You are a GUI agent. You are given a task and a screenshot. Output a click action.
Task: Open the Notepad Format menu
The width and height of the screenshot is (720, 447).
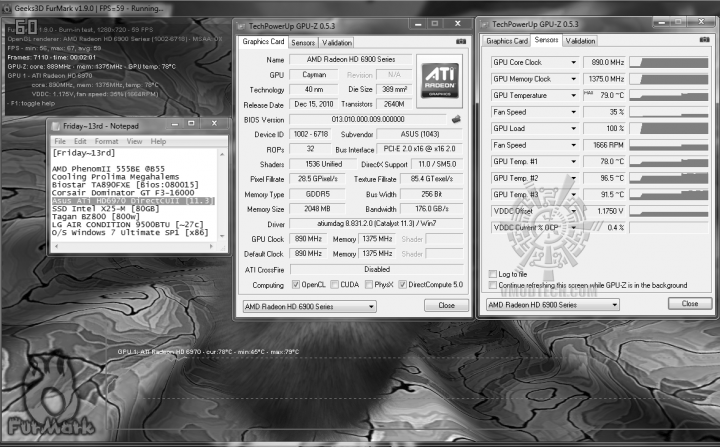pyautogui.click(x=107, y=141)
